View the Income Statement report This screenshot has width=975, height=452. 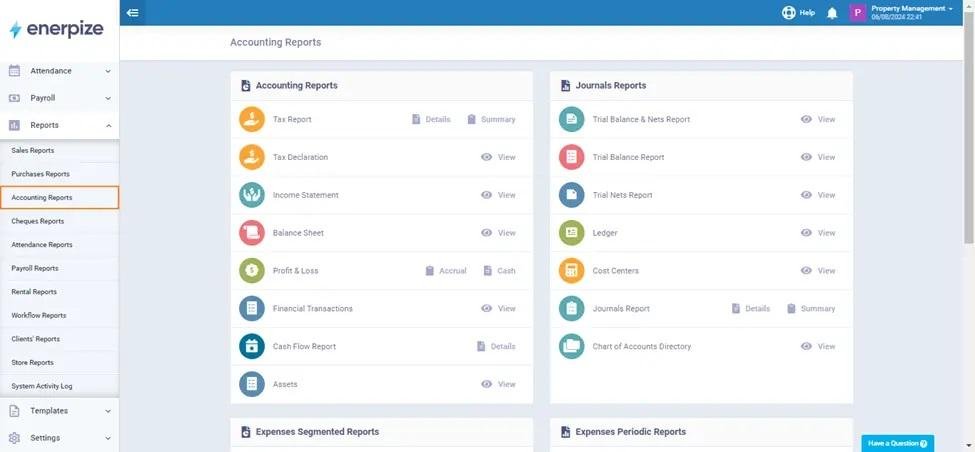pos(498,195)
